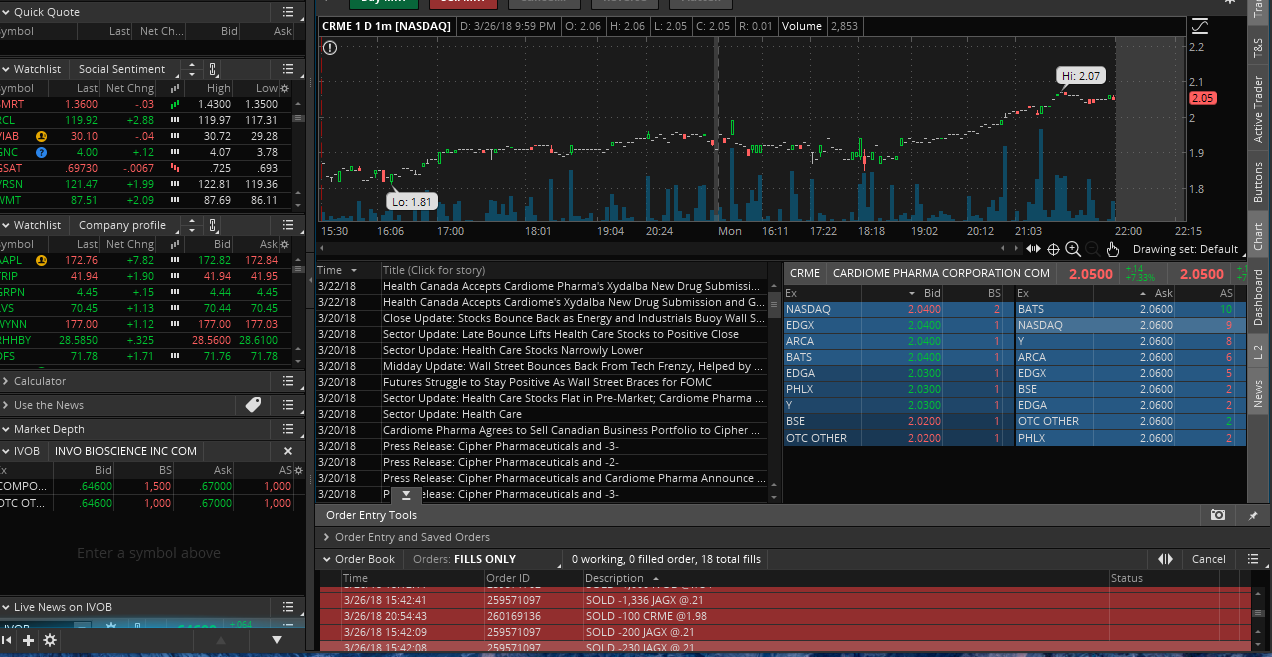Open the gadget settings gear in the bottom-left bar
Screen dimensions: 1272x657
coord(50,640)
